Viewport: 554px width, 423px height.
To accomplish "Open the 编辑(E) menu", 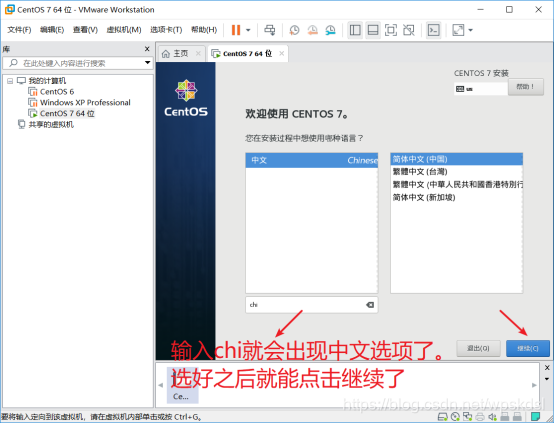I will pos(52,30).
